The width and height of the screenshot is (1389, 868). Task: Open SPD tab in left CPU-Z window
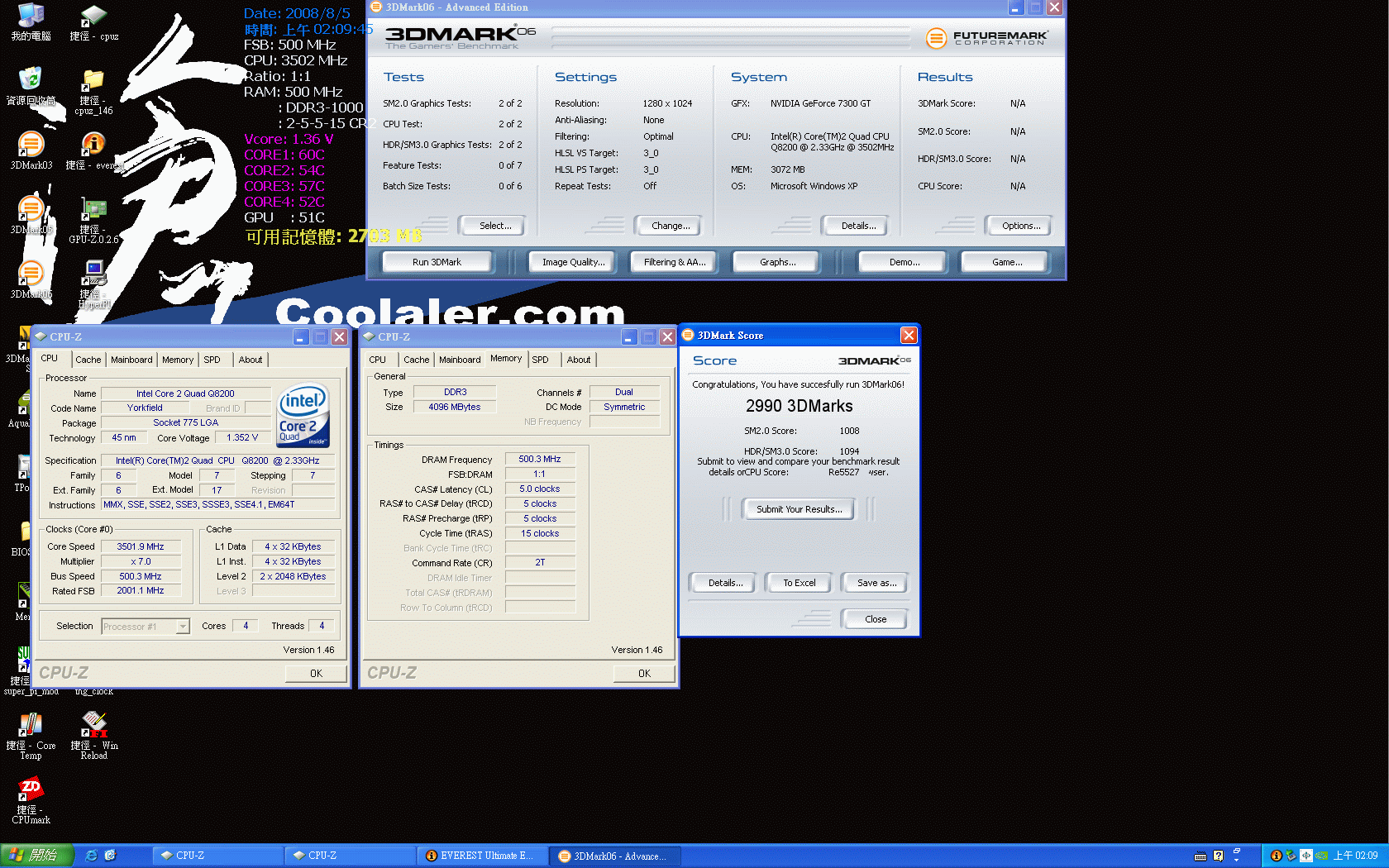pyautogui.click(x=212, y=360)
